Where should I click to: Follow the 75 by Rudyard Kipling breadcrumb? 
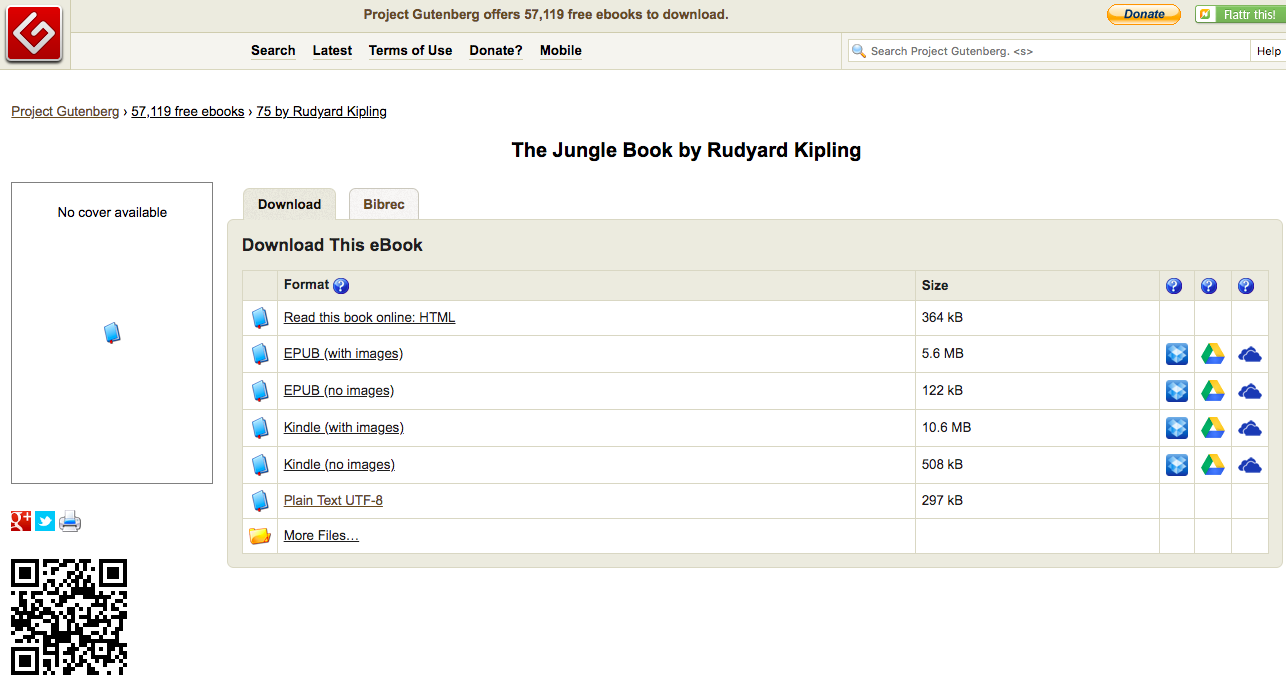[x=322, y=112]
